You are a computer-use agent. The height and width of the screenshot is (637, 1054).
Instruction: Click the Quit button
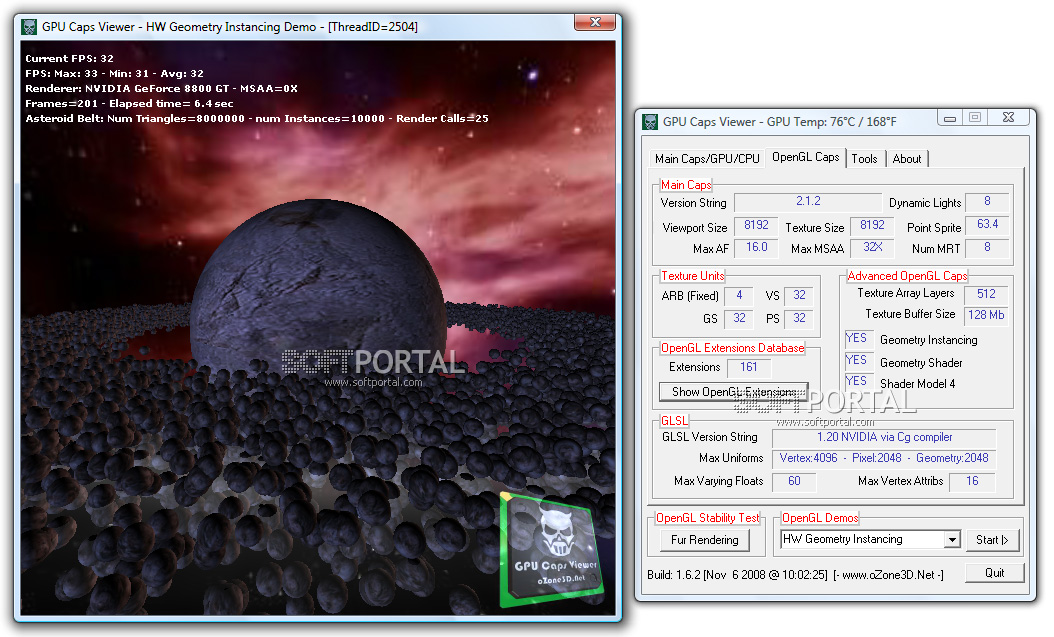click(994, 572)
